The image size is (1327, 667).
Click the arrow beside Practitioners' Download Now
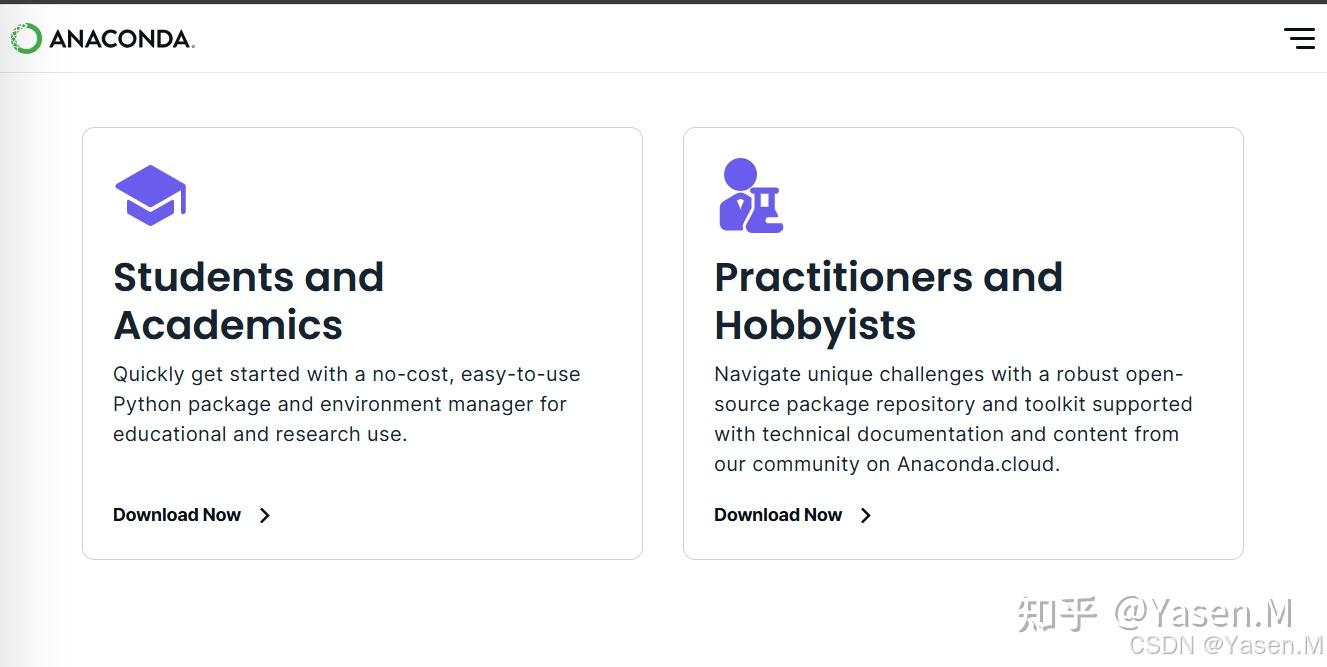tap(866, 516)
